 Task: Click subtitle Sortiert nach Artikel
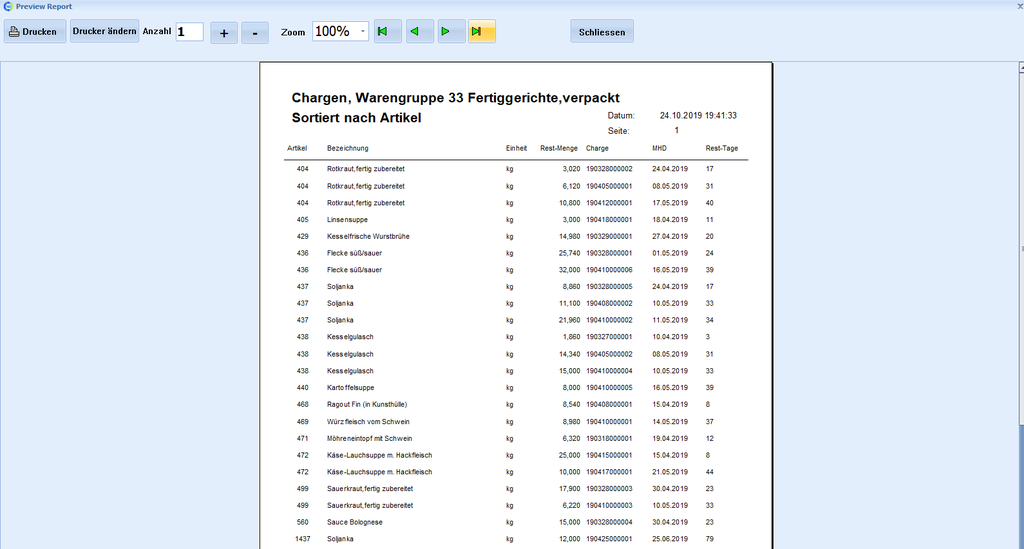coord(357,118)
